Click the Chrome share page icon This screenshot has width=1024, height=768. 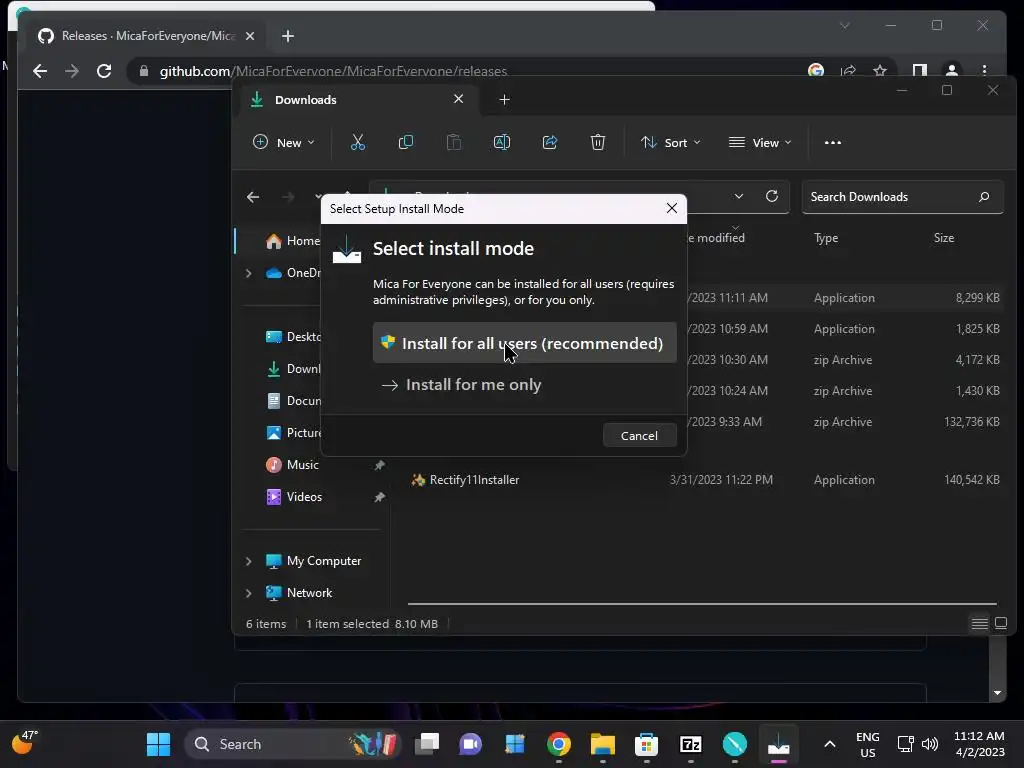848,71
